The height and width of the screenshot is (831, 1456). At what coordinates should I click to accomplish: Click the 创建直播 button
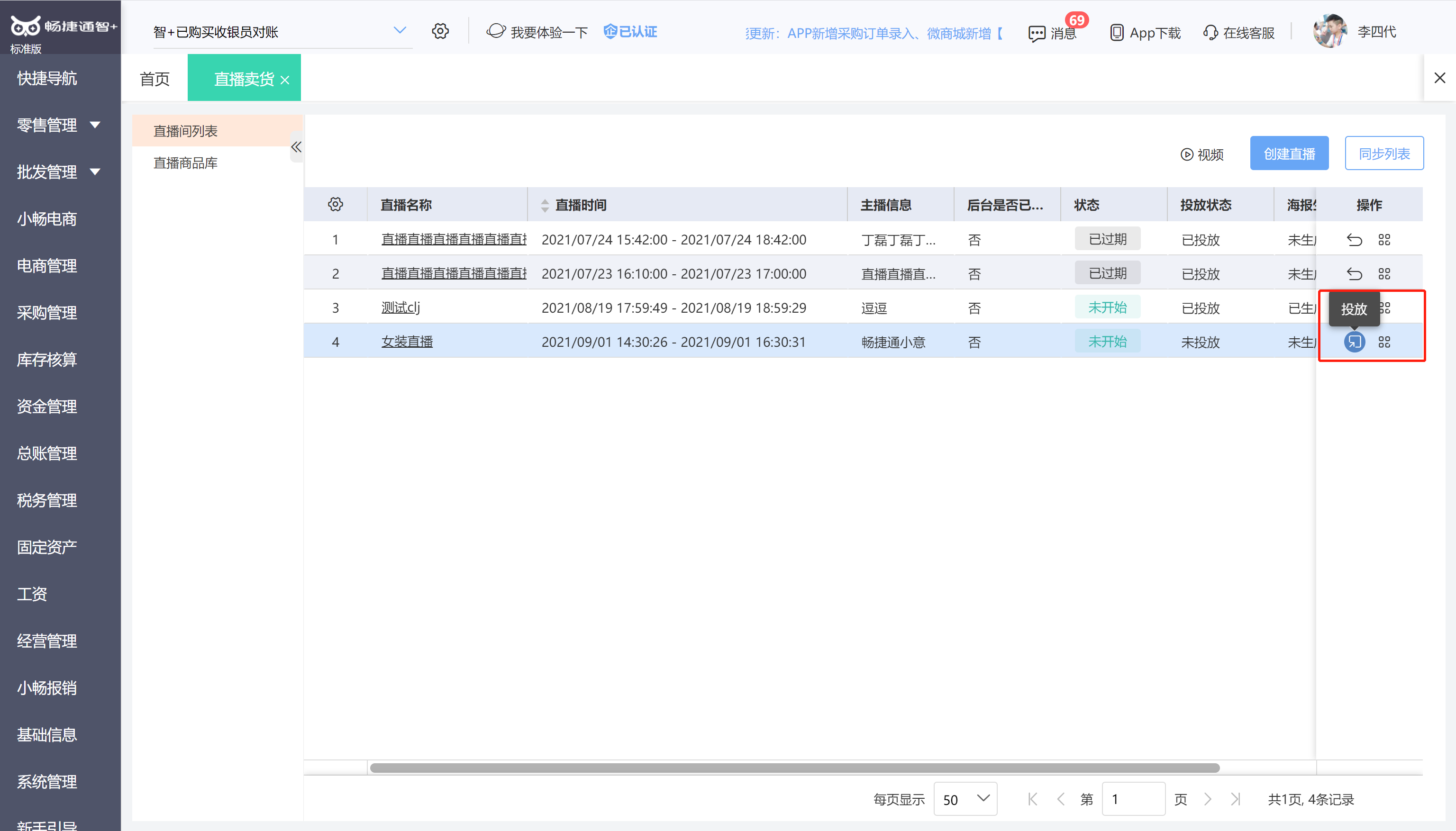coord(1289,154)
